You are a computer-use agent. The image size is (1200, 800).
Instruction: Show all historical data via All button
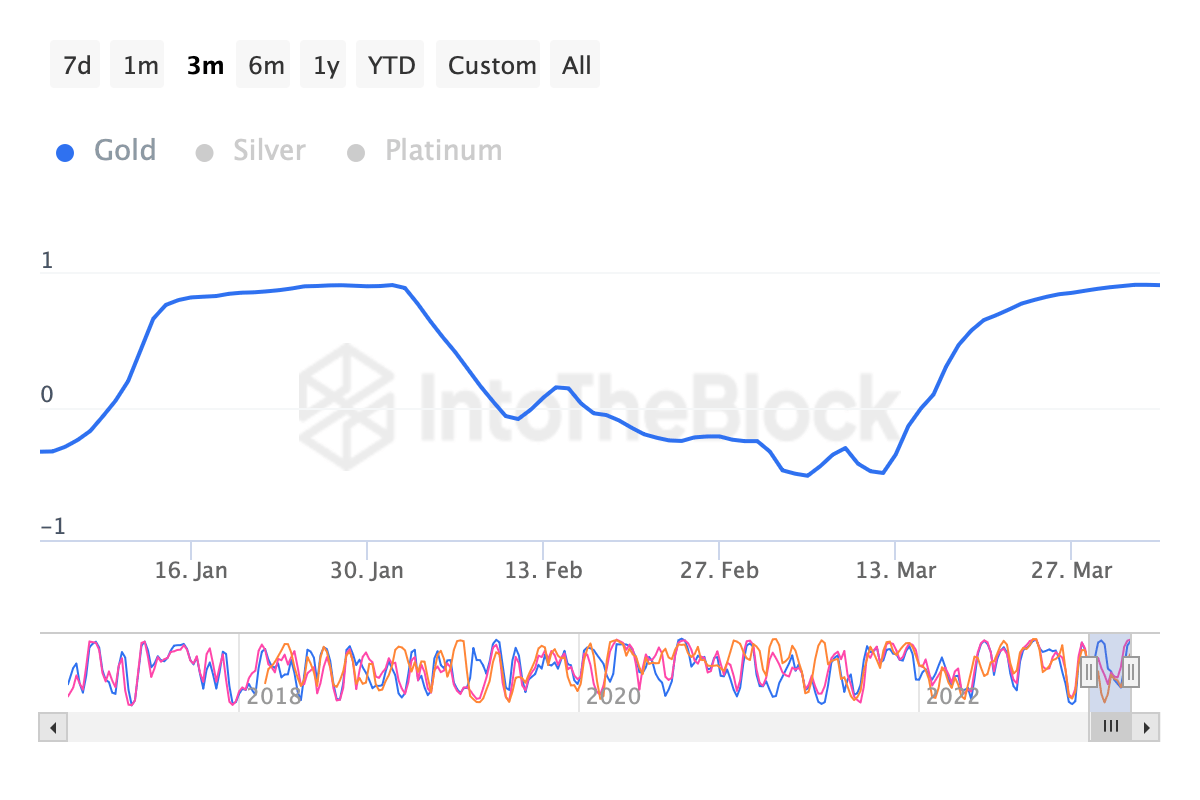pyautogui.click(x=575, y=64)
